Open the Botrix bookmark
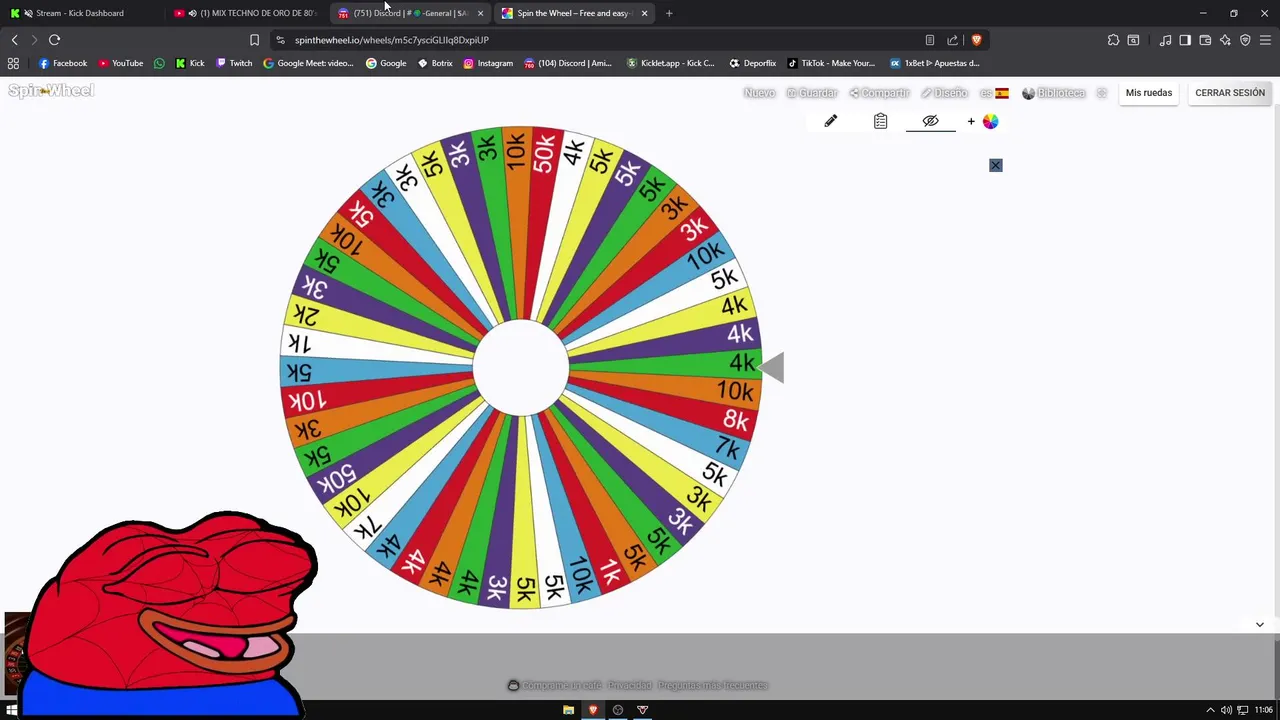The width and height of the screenshot is (1280, 720). (434, 63)
